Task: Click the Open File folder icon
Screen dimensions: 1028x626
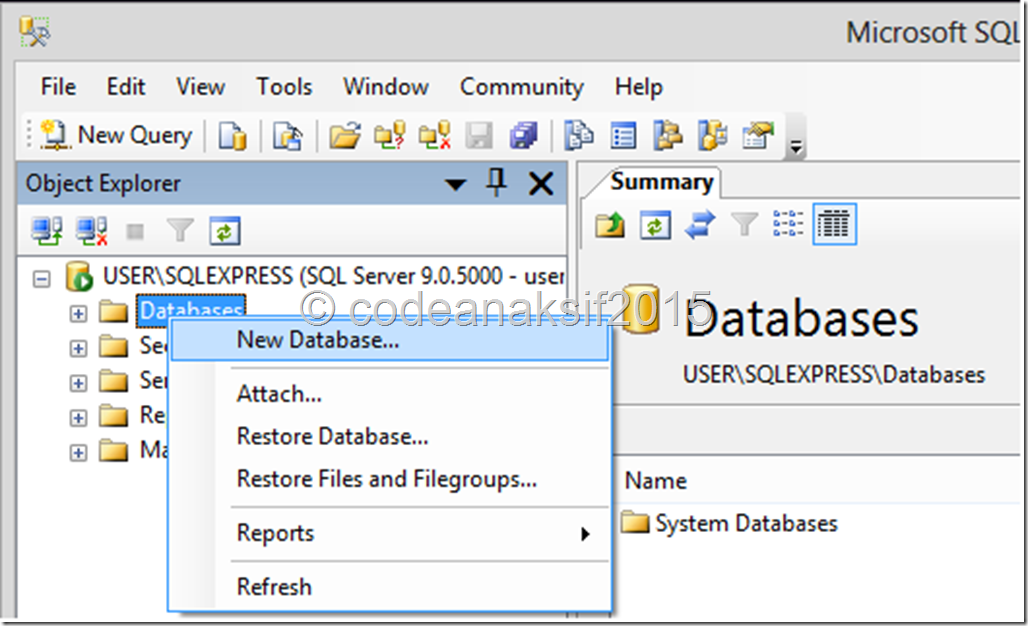Action: click(345, 136)
